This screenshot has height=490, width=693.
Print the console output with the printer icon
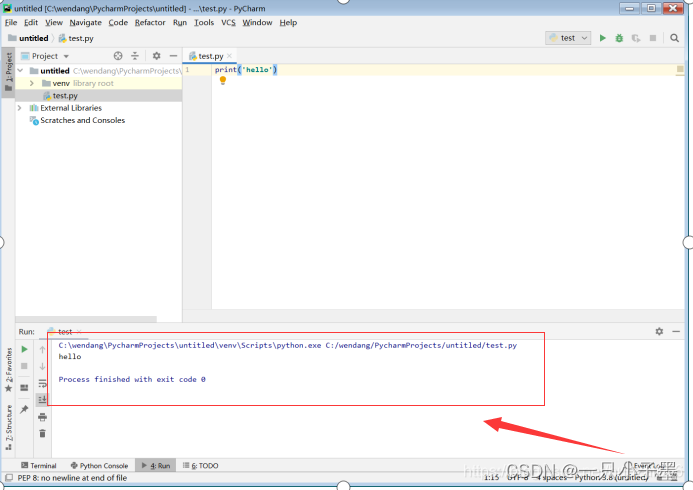coord(42,417)
